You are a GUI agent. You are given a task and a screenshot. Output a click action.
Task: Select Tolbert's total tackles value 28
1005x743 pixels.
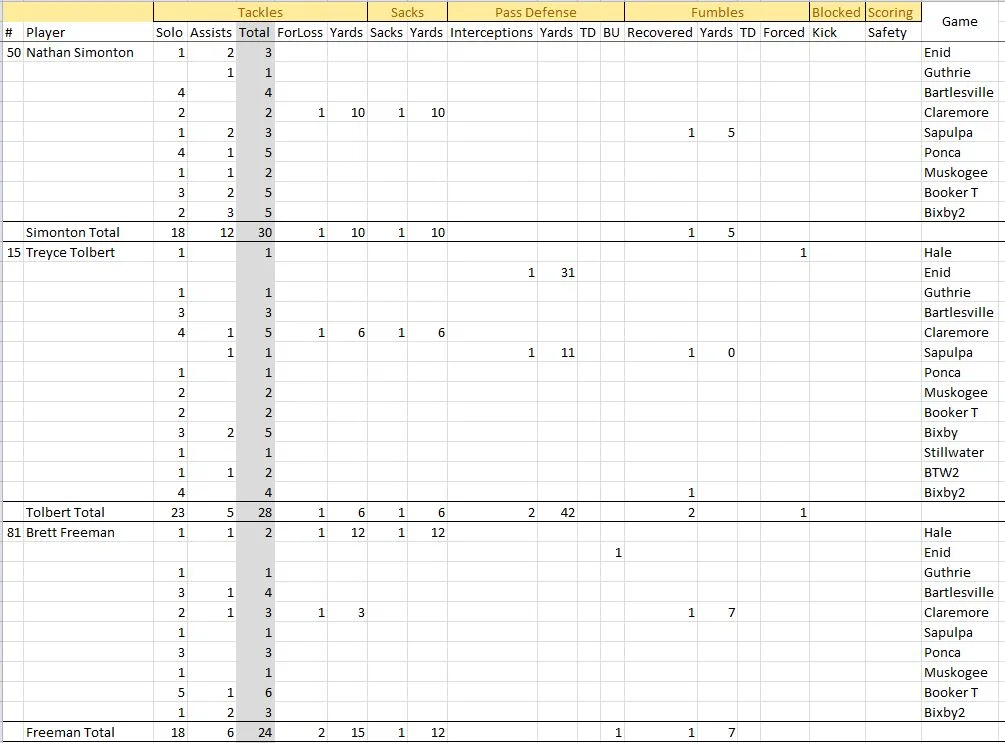[255, 513]
